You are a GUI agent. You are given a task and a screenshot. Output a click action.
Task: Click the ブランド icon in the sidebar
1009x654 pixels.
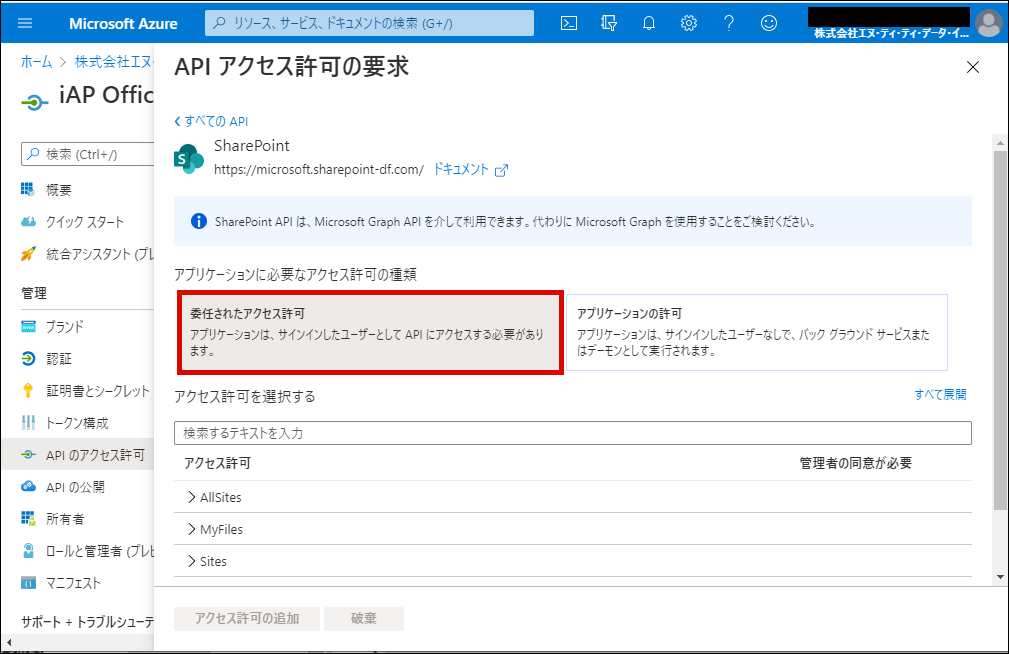click(28, 326)
